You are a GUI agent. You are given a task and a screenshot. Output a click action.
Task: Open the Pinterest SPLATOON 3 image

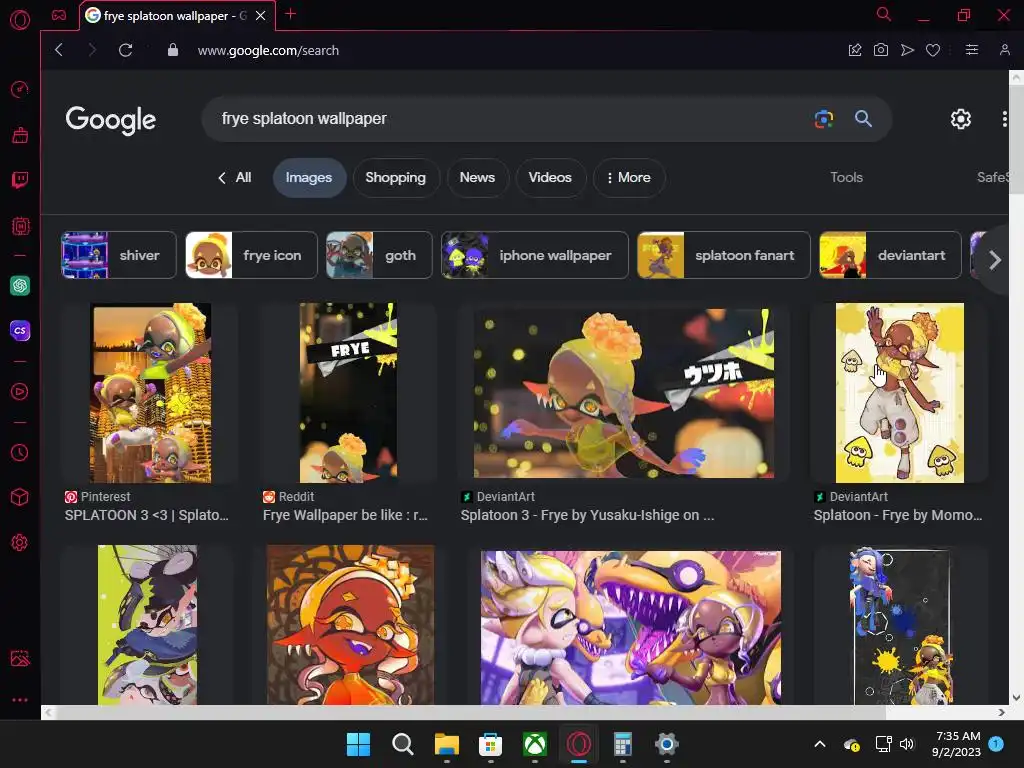point(150,392)
